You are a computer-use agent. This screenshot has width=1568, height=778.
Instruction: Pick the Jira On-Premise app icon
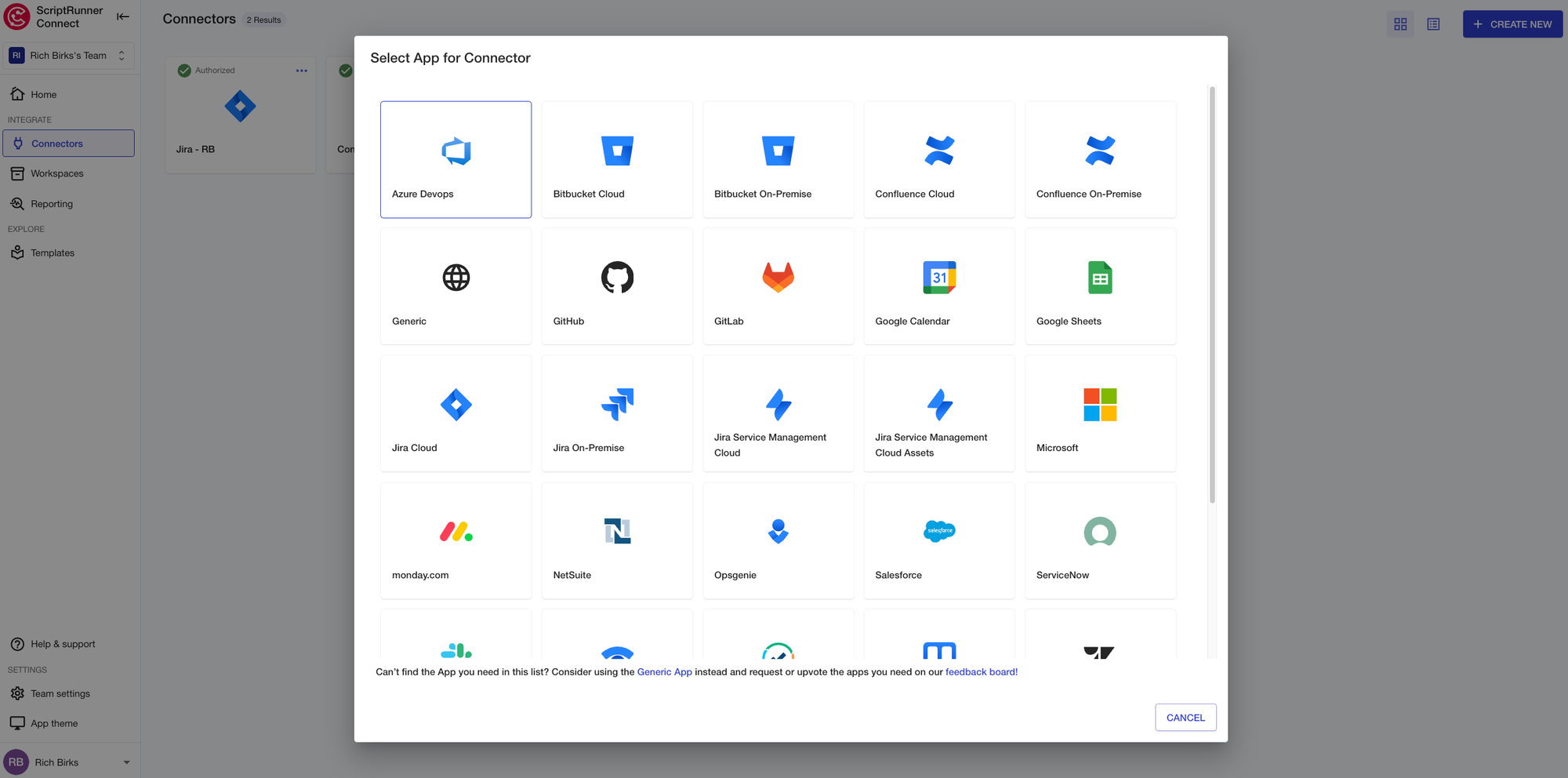pos(617,405)
